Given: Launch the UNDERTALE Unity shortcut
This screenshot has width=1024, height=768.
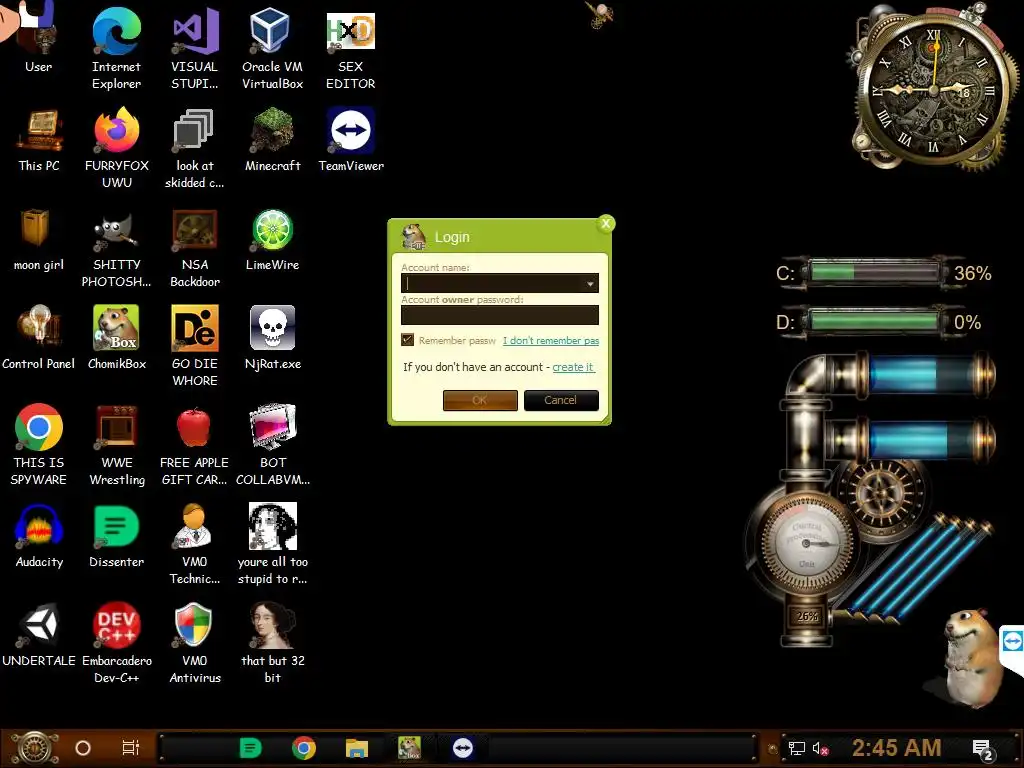Looking at the screenshot, I should 39,635.
